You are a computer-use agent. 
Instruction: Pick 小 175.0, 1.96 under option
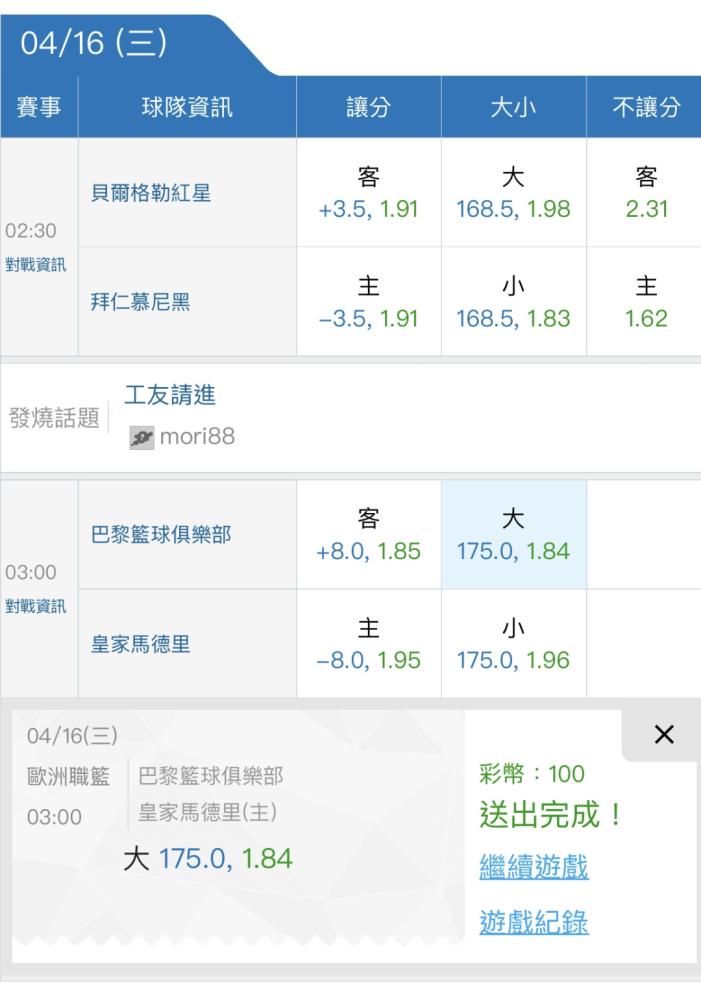pos(513,643)
